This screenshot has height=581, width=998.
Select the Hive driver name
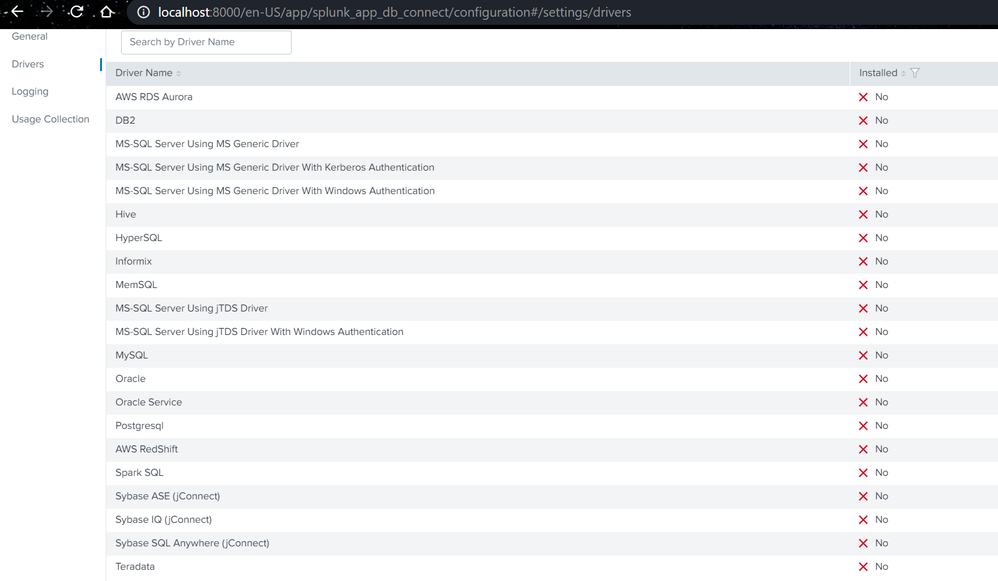(125, 214)
